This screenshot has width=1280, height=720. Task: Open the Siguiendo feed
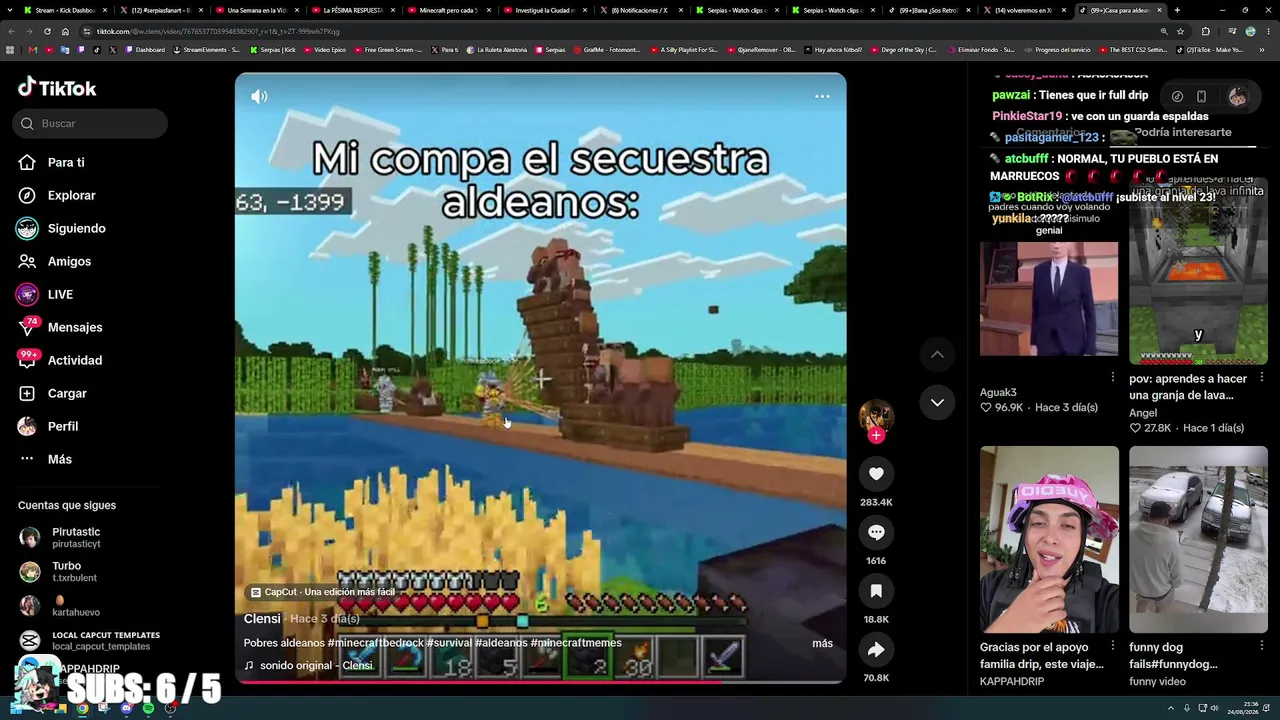click(x=76, y=228)
